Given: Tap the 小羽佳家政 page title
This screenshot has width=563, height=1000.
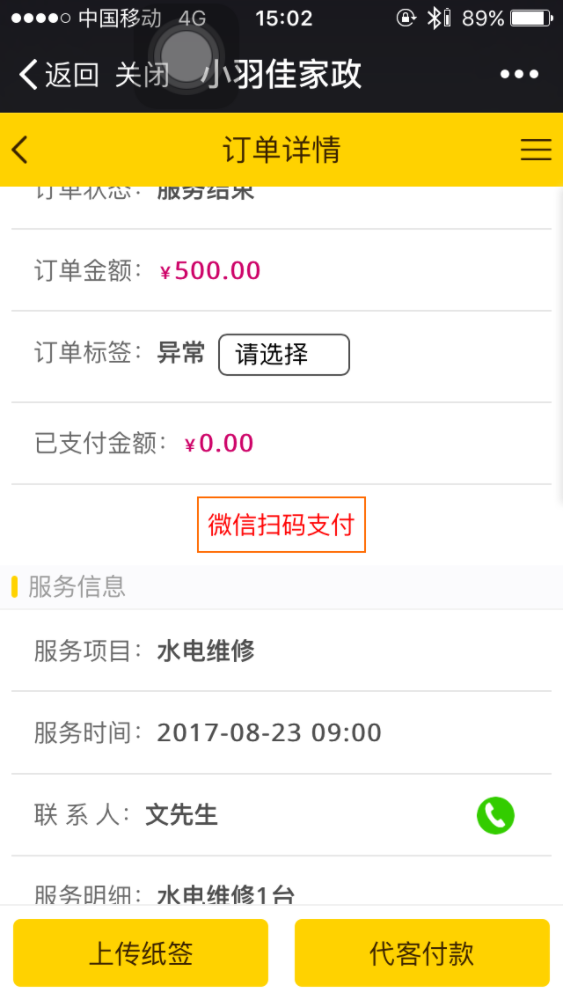Looking at the screenshot, I should (282, 74).
